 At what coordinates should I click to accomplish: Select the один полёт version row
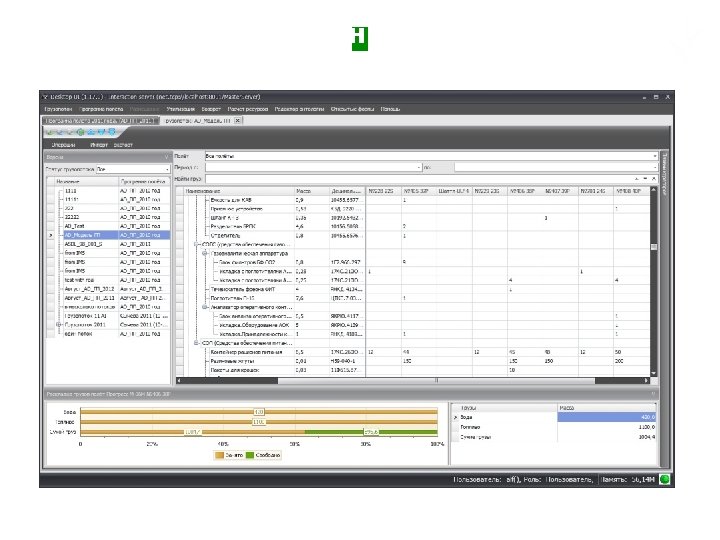pyautogui.click(x=108, y=334)
